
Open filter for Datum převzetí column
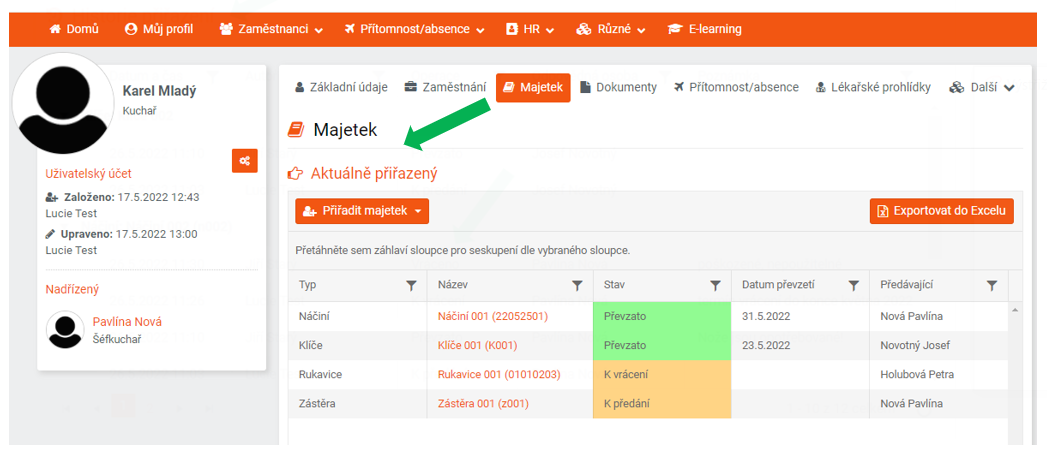(853, 286)
